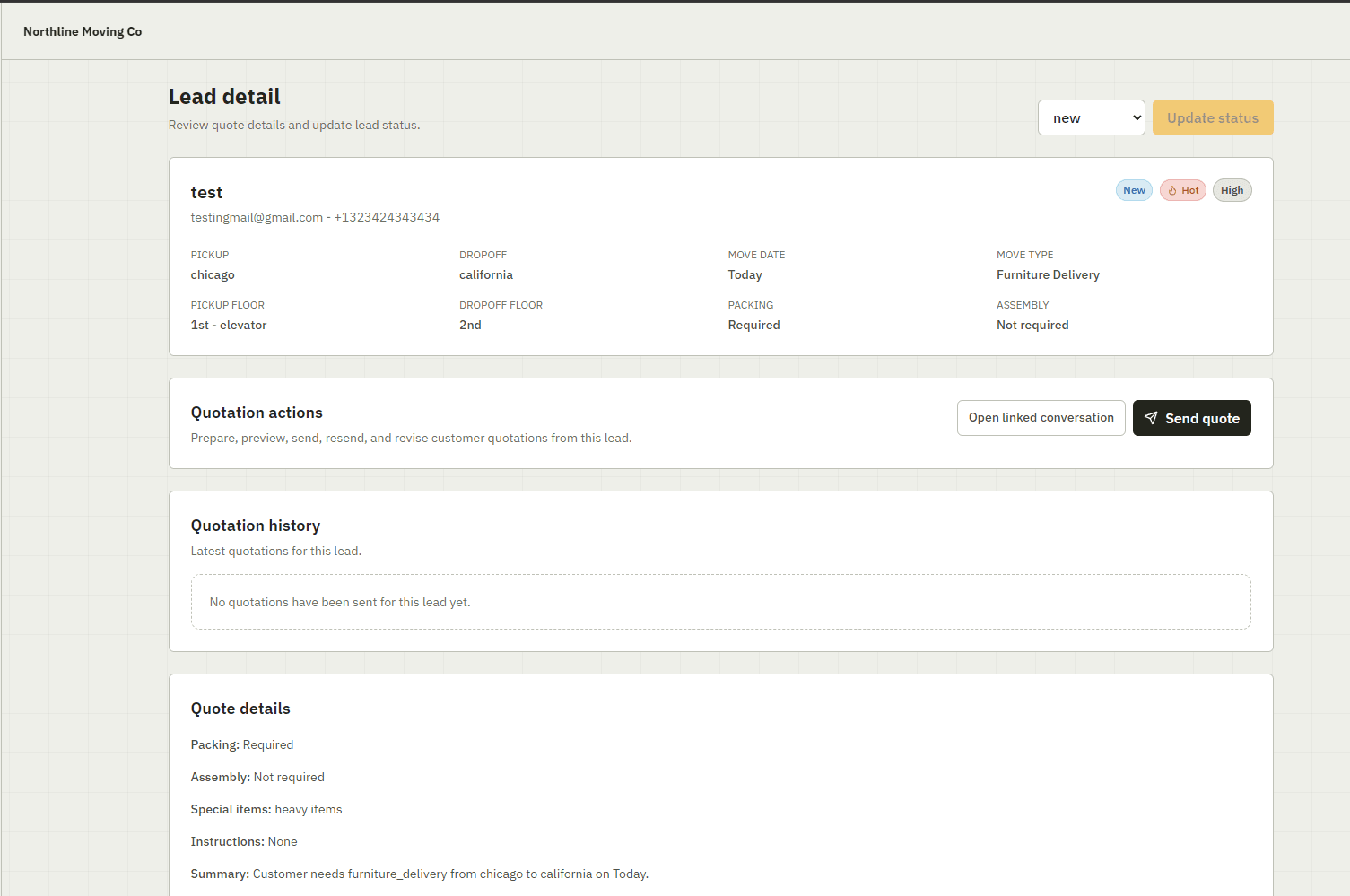Click the paper plane icon in Send quote

click(x=1151, y=418)
